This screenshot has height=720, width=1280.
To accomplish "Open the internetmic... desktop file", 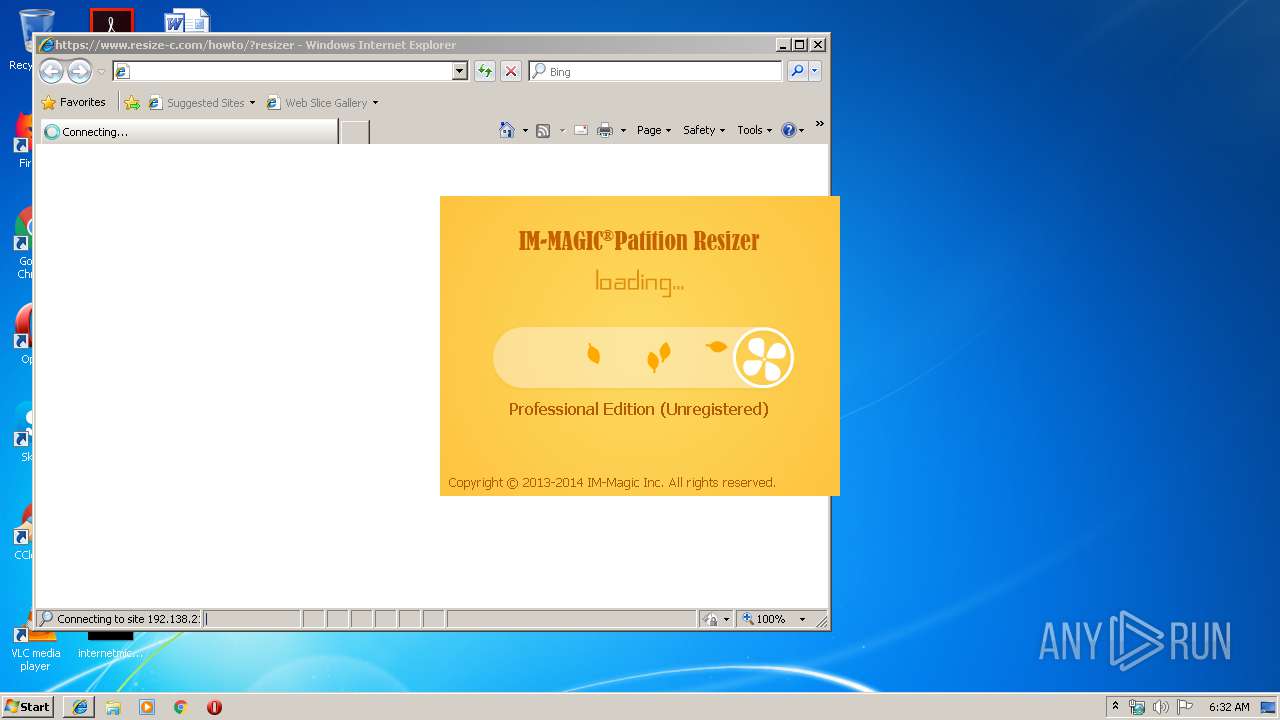I will click(110, 646).
